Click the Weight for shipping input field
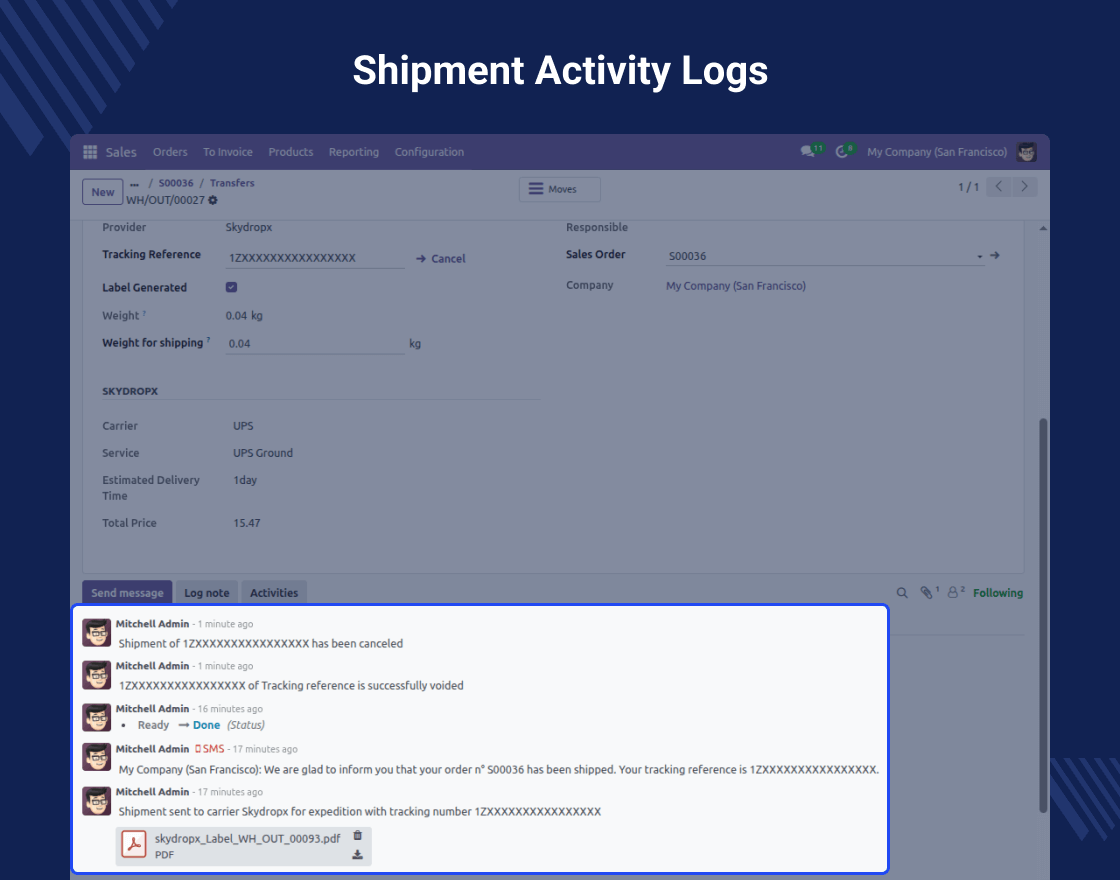The height and width of the screenshot is (880, 1120). click(x=315, y=344)
